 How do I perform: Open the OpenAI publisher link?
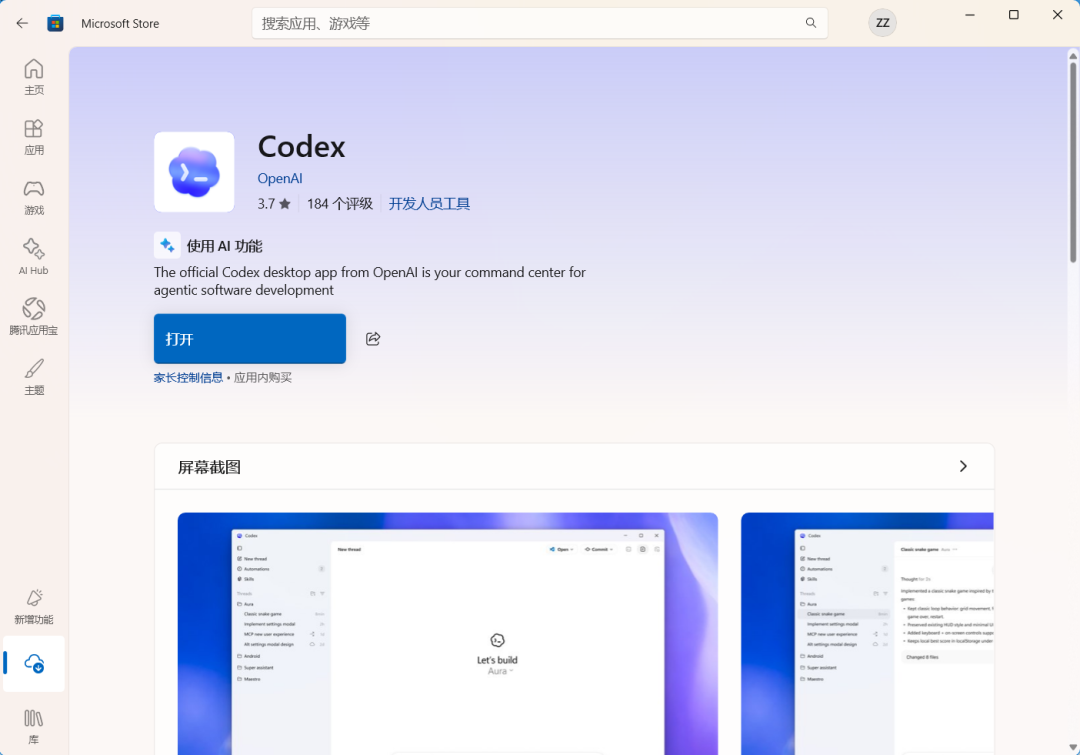point(280,178)
